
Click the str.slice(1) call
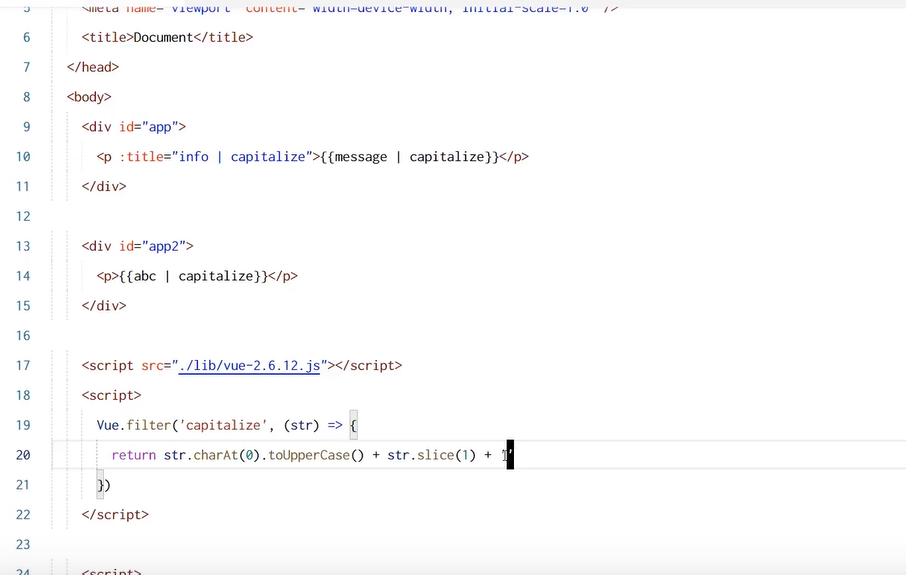click(x=432, y=455)
